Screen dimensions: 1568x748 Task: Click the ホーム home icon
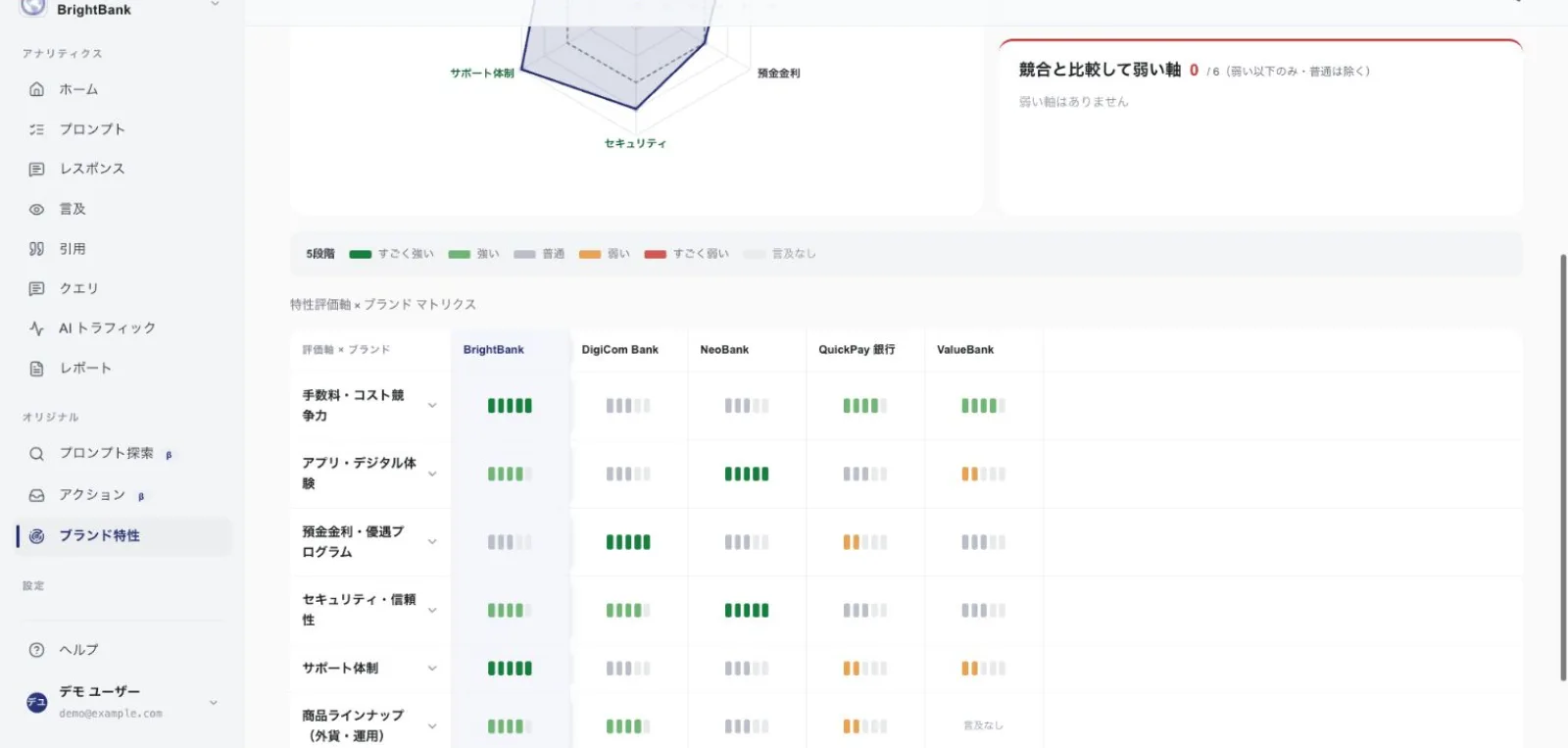[36, 89]
